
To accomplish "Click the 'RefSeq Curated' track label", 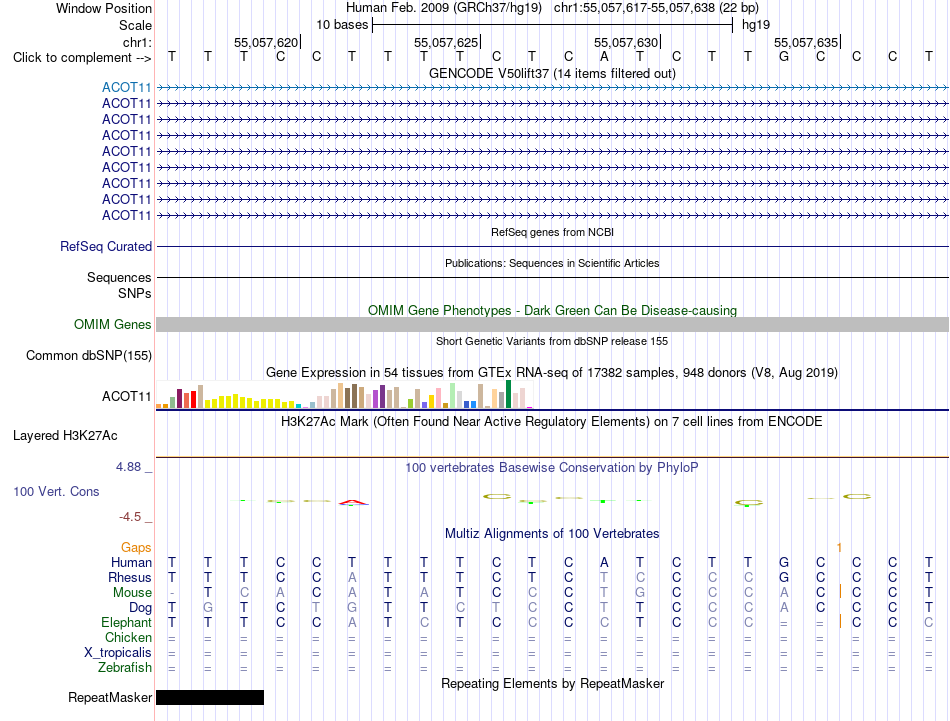I will 105,247.
